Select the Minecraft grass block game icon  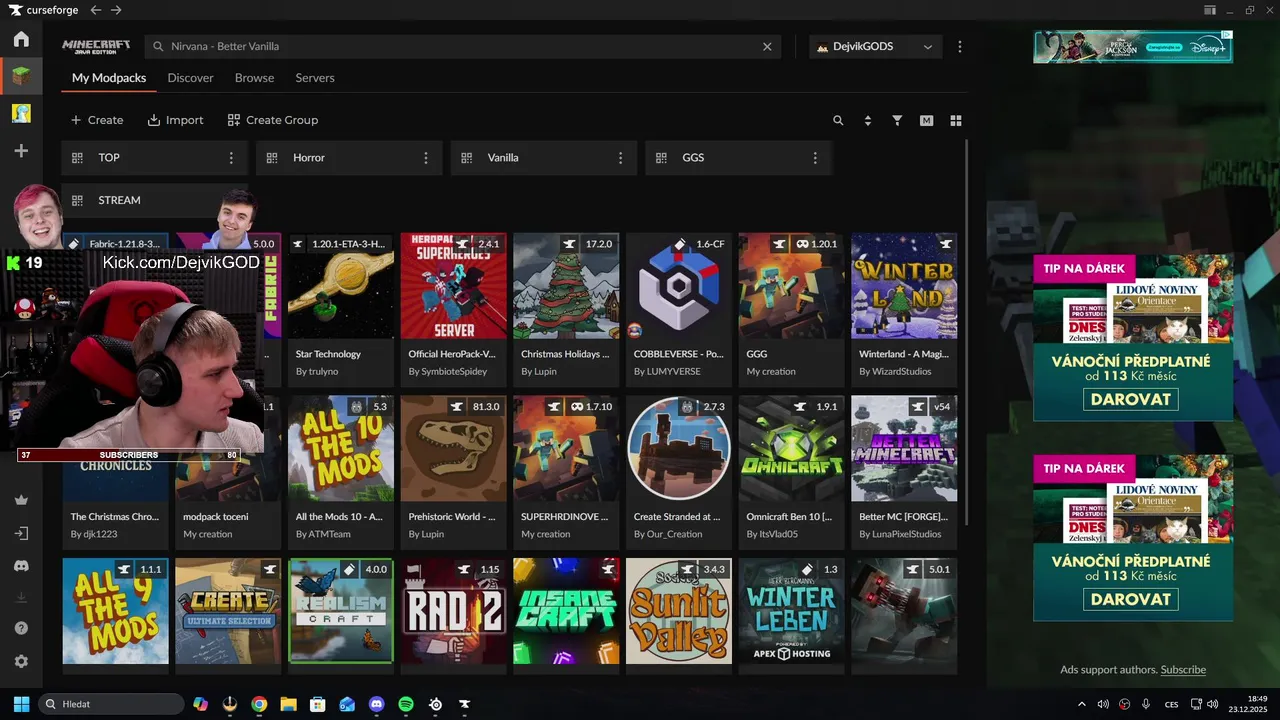click(x=21, y=76)
